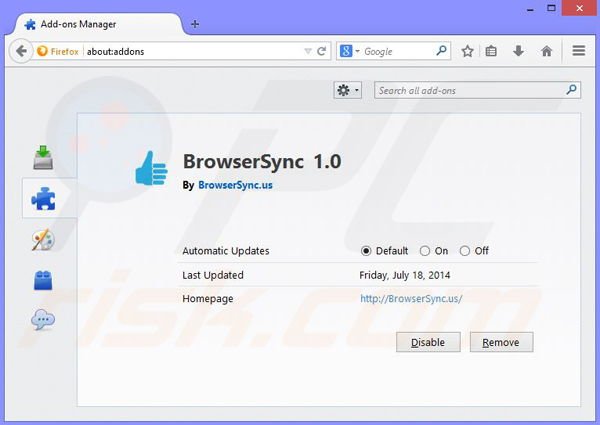Disable the BrowserSync extension
600x425 pixels.
(428, 342)
